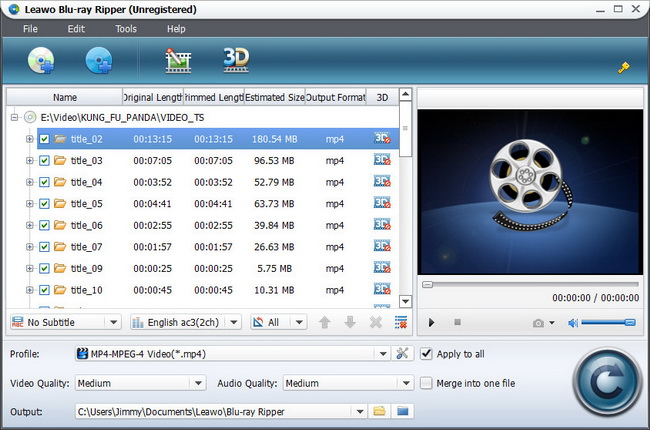Image resolution: width=650 pixels, height=430 pixels.
Task: Play the preview video
Action: [431, 323]
